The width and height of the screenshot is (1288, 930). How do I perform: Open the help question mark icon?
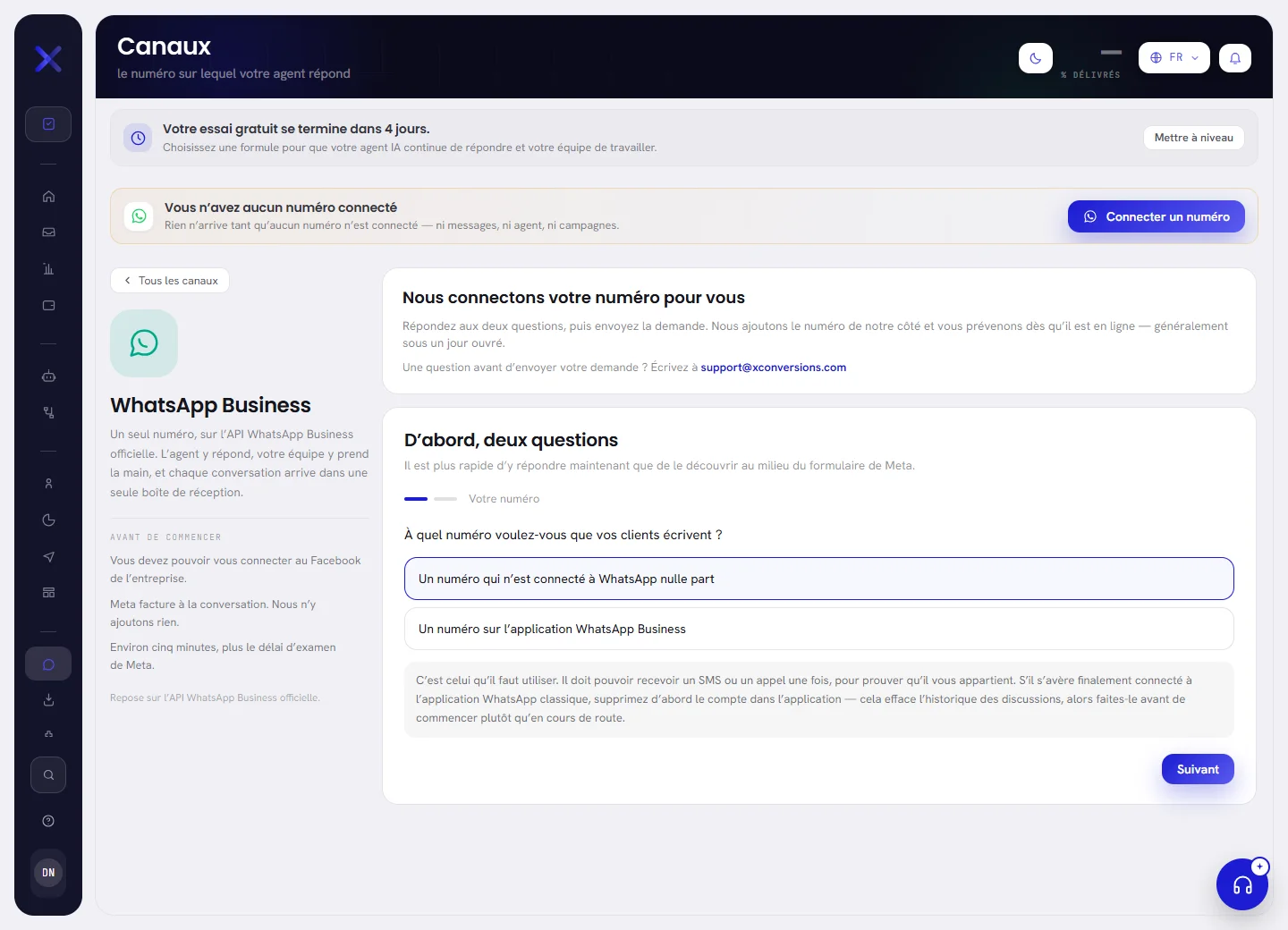[48, 821]
